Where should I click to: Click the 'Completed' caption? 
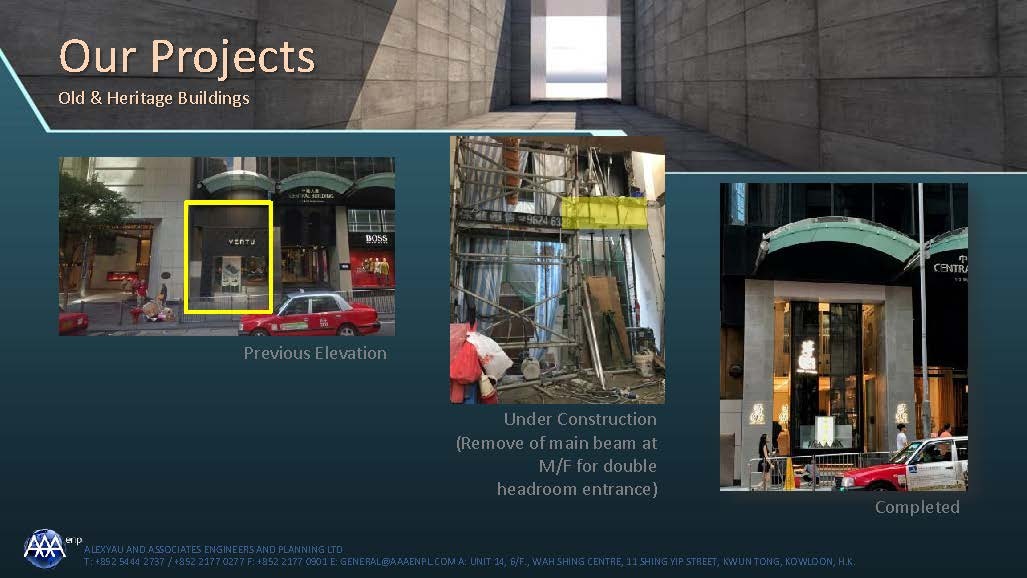[x=916, y=507]
